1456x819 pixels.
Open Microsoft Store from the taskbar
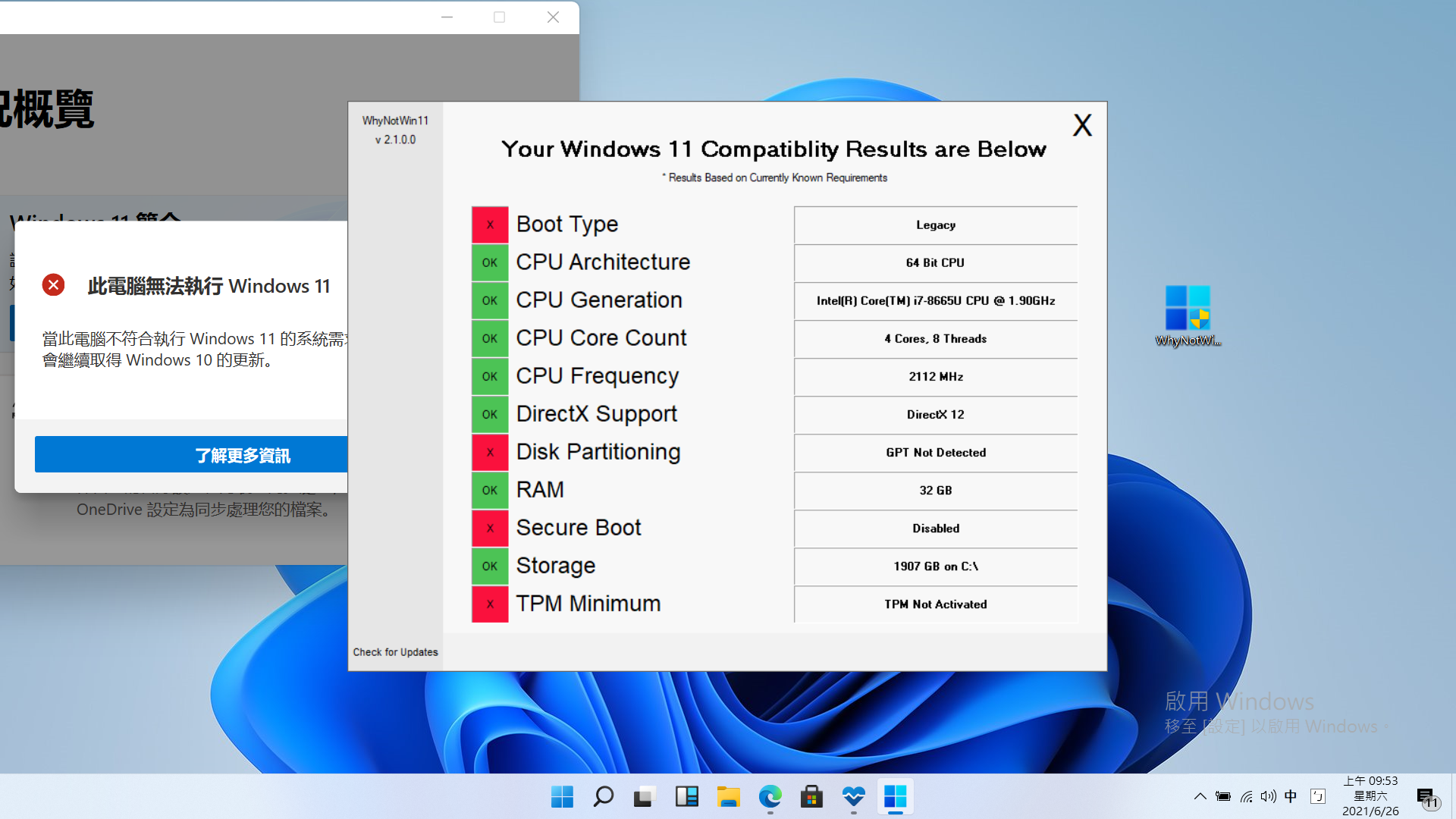(x=811, y=797)
